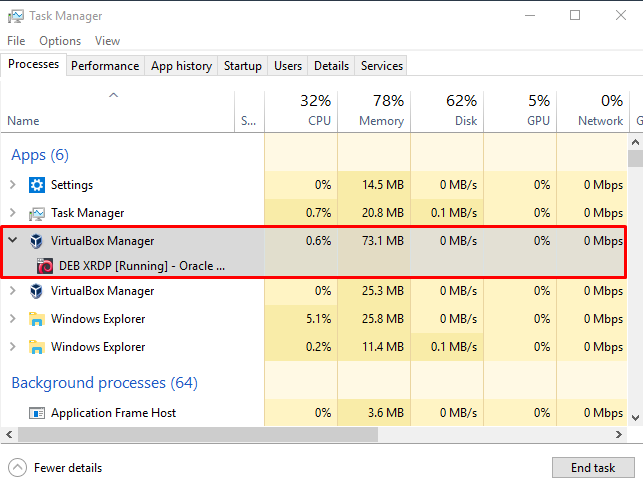Click the Task Manager row icon
Viewport: 643px width, 492px height.
tap(36, 213)
